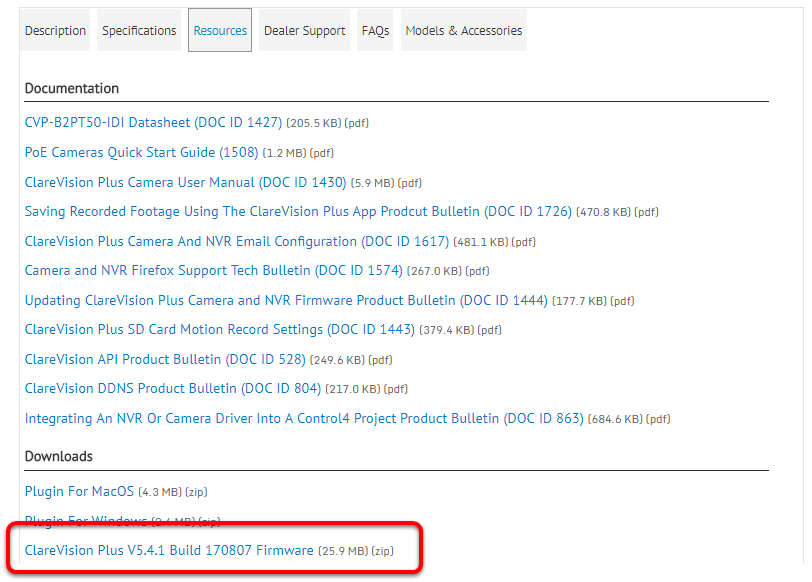Open Updating ClareVision Plus Firmware Product Bulletin
This screenshot has width=812, height=582.
(286, 300)
